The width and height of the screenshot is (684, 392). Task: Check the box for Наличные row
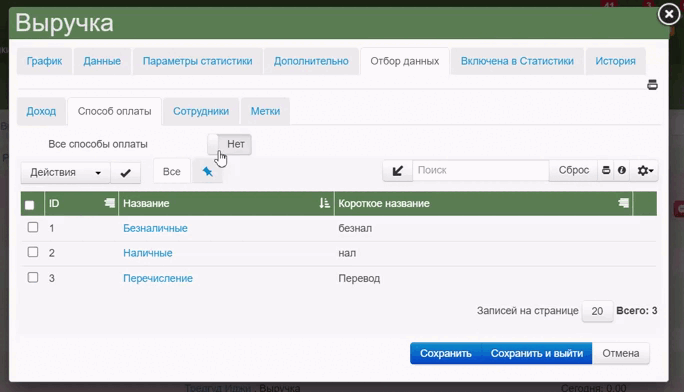(33, 252)
